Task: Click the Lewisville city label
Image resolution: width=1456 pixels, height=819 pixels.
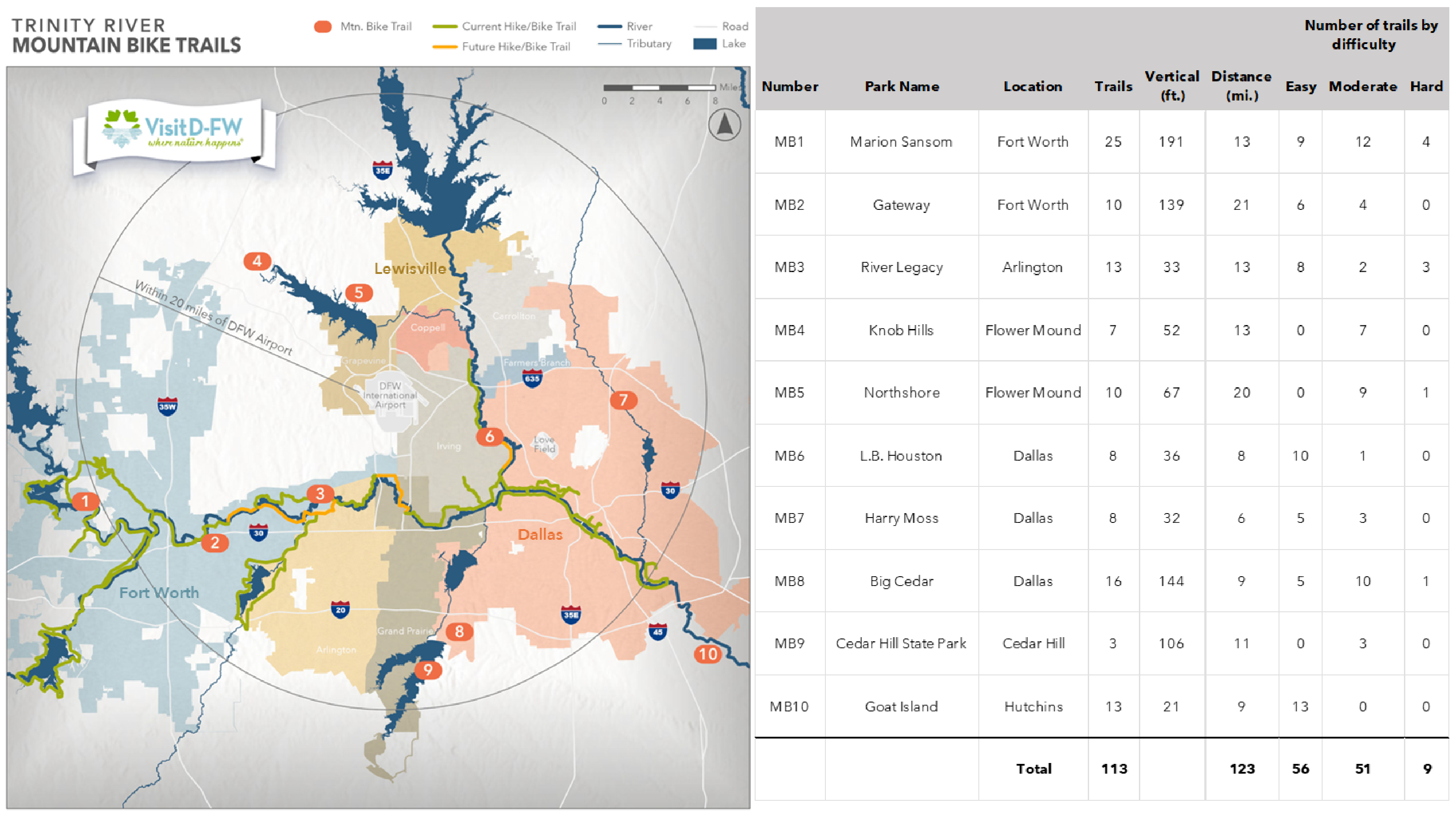Action: 410,269
